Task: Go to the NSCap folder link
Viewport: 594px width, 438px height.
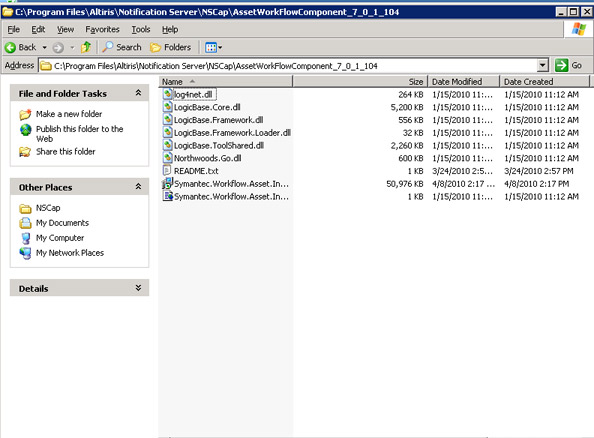Action: pyautogui.click(x=48, y=208)
